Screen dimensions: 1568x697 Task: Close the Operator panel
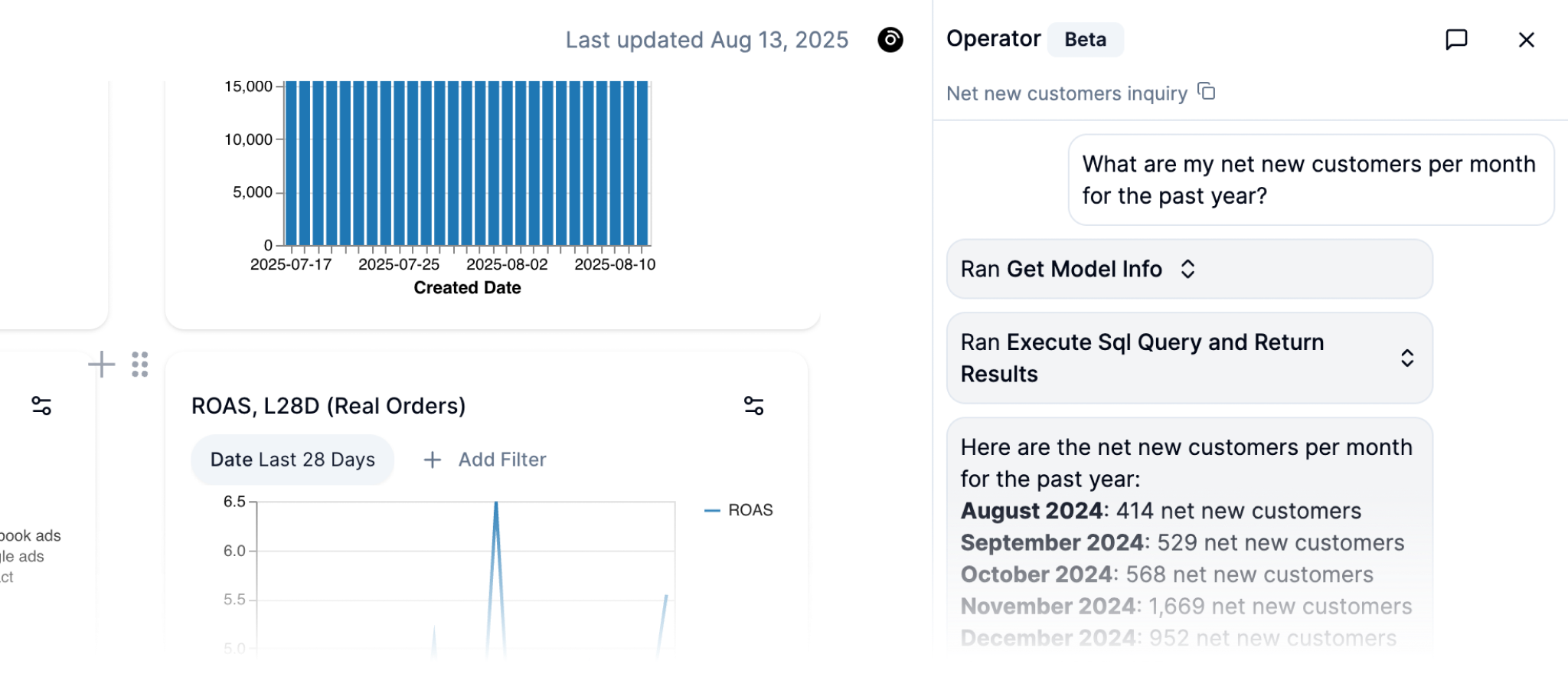pos(1527,40)
